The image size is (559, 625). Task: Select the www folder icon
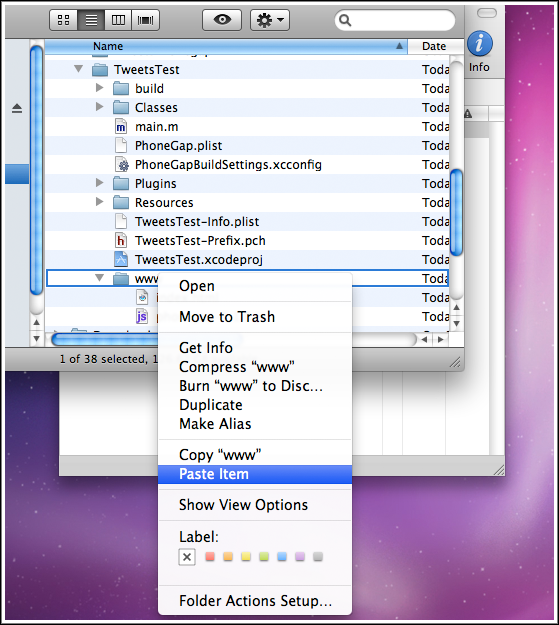click(x=121, y=279)
